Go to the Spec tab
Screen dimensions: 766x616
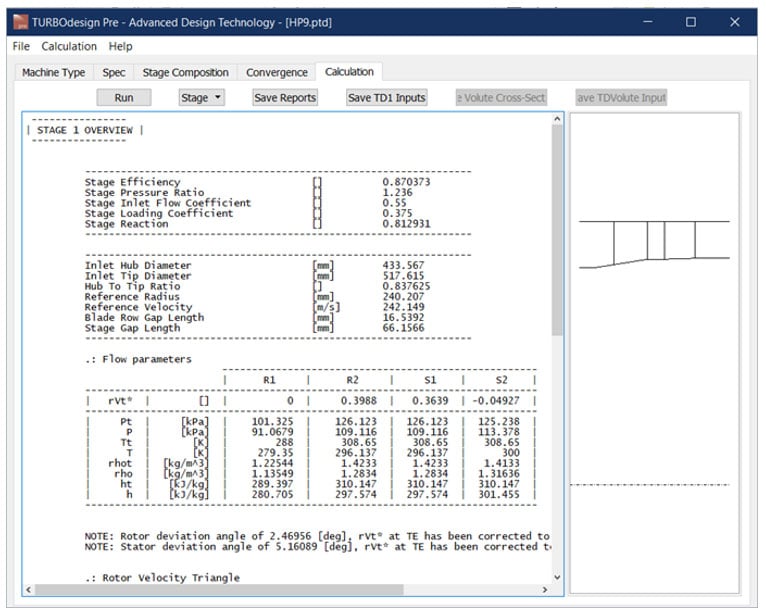click(113, 73)
